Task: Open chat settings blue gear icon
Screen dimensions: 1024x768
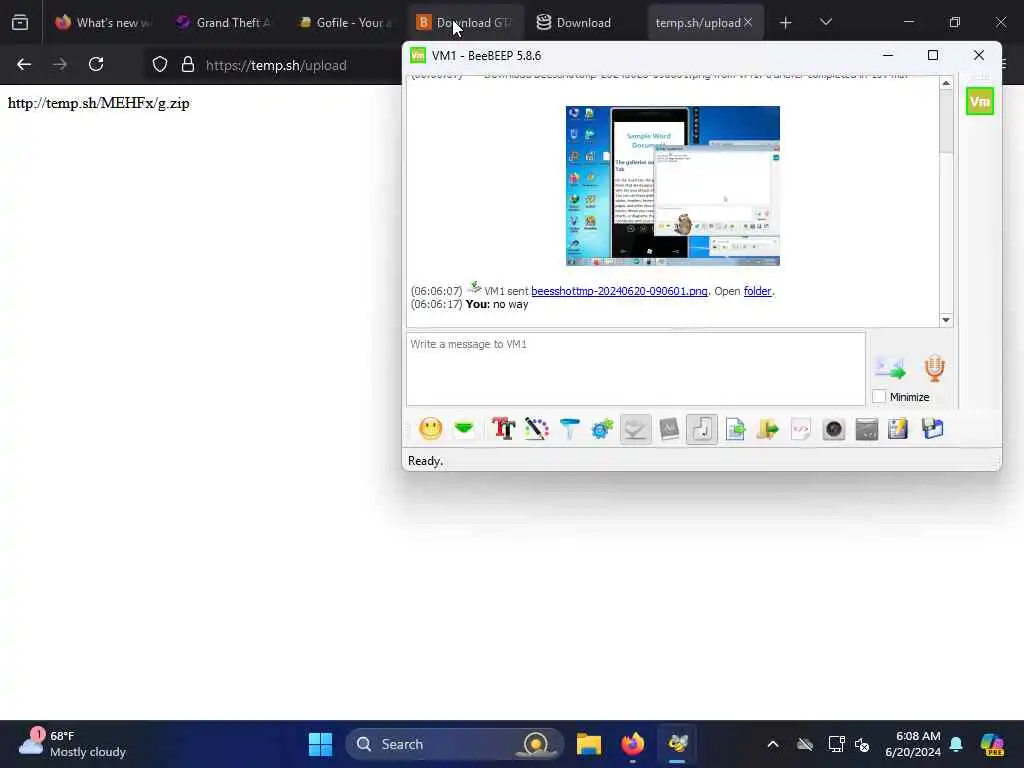Action: [x=602, y=429]
